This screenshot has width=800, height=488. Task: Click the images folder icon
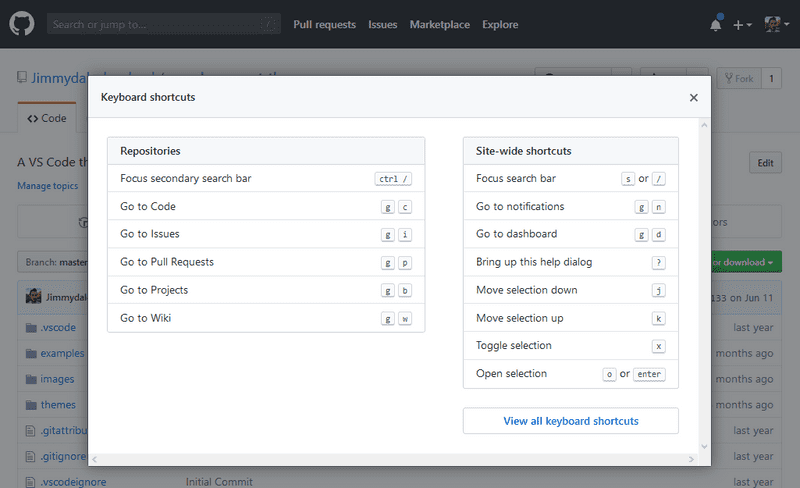click(x=31, y=379)
